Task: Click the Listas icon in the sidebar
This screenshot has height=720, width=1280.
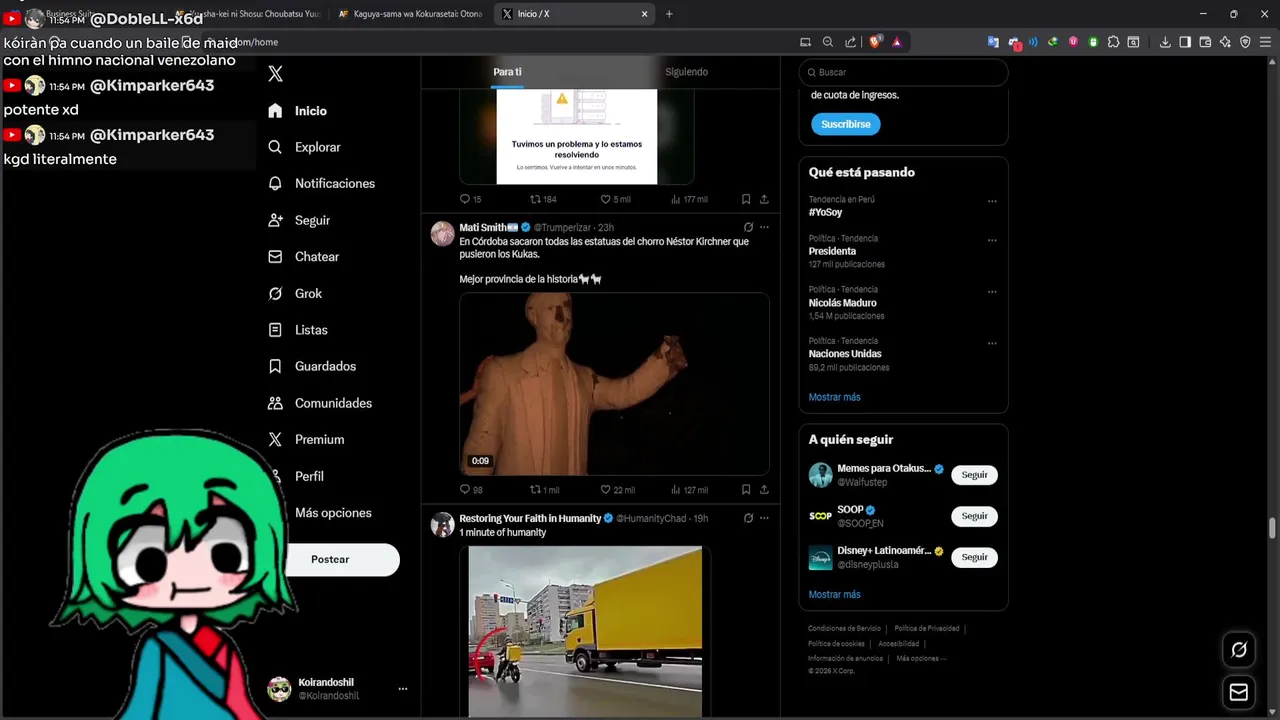Action: click(275, 330)
